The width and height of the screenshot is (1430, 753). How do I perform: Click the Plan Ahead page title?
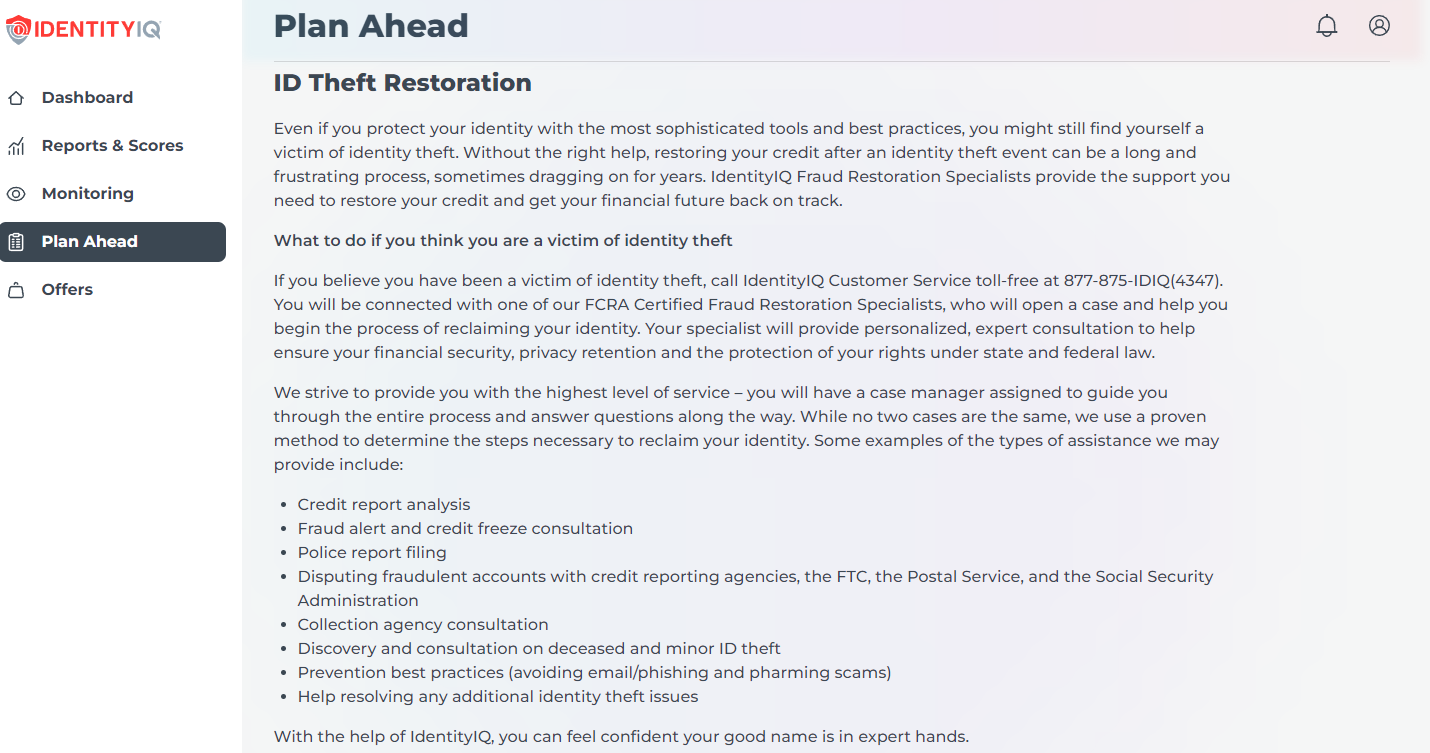click(x=371, y=25)
